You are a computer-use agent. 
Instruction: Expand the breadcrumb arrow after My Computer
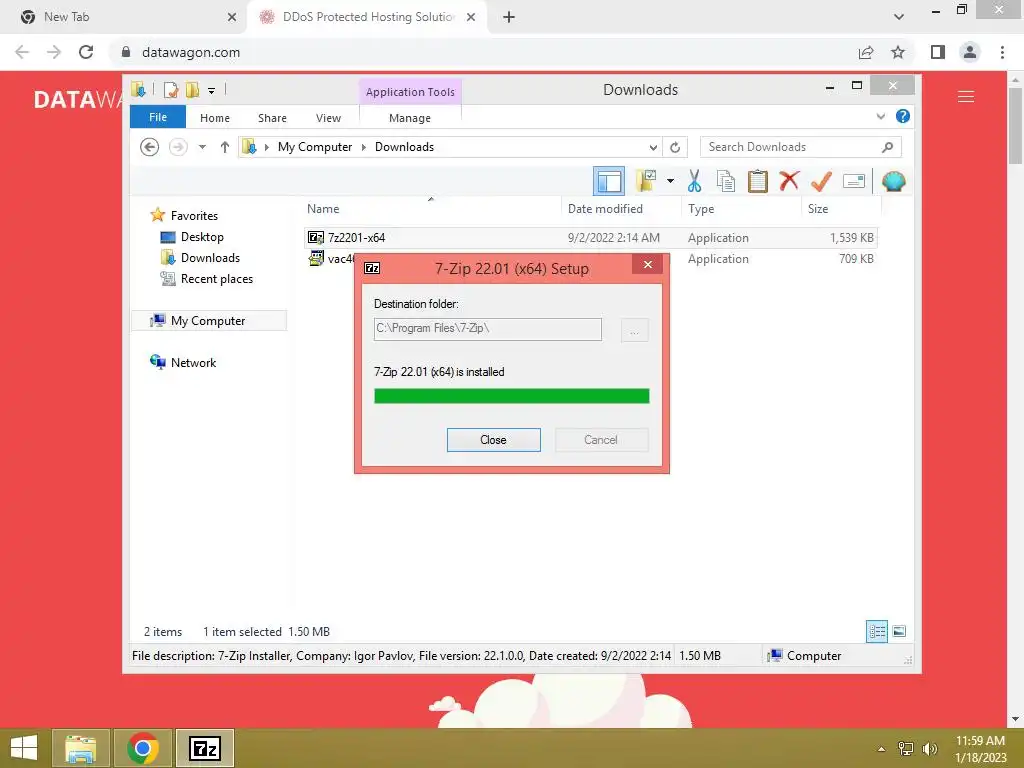(364, 147)
